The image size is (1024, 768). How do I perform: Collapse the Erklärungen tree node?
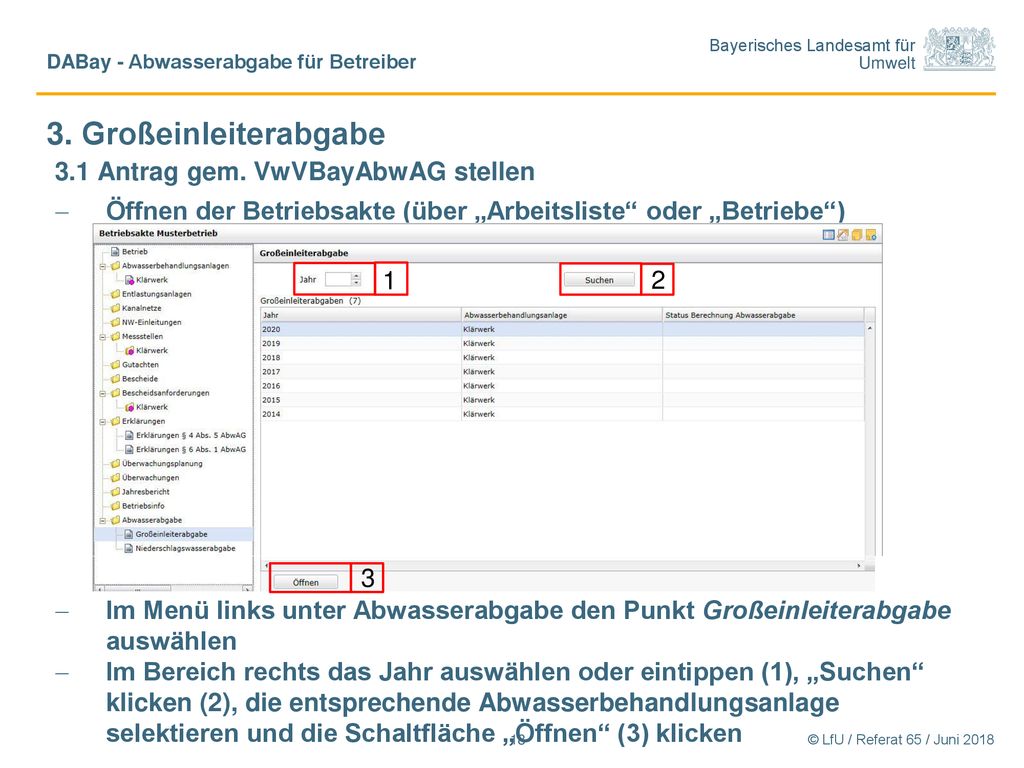pyautogui.click(x=103, y=422)
